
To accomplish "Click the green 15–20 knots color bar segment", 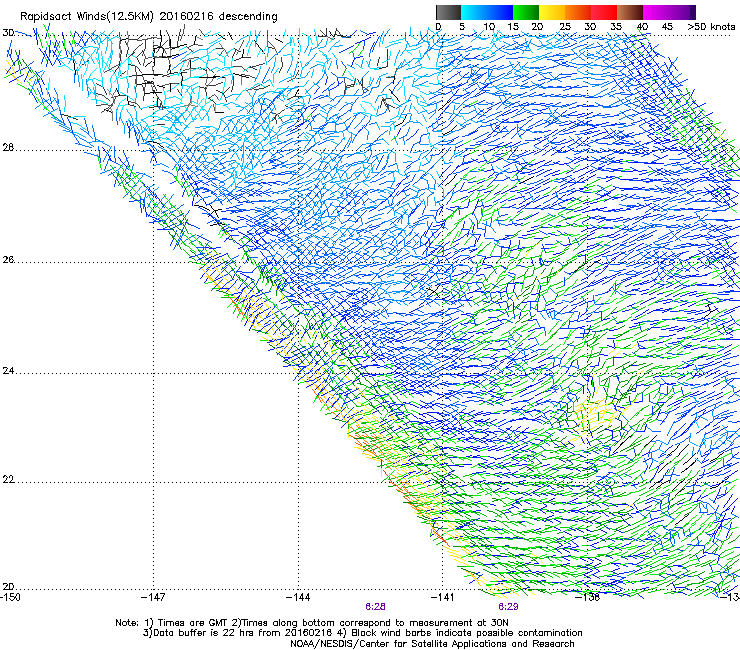I will coord(526,12).
